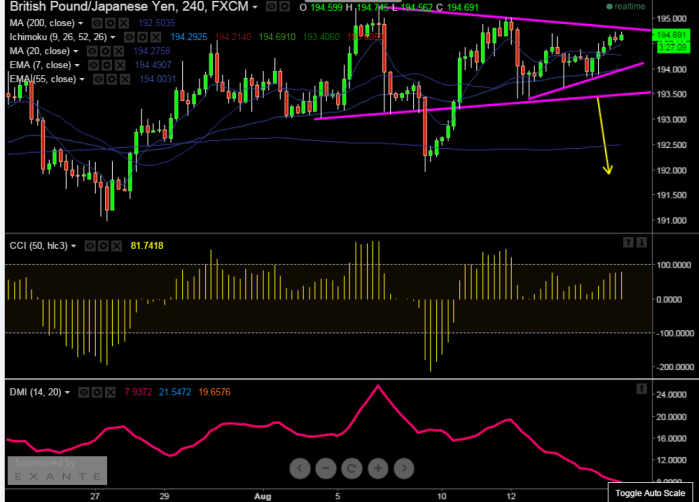The width and height of the screenshot is (699, 502).
Task: Expand the CCI (50, hlc3) dropdown arrow
Action: pos(74,246)
